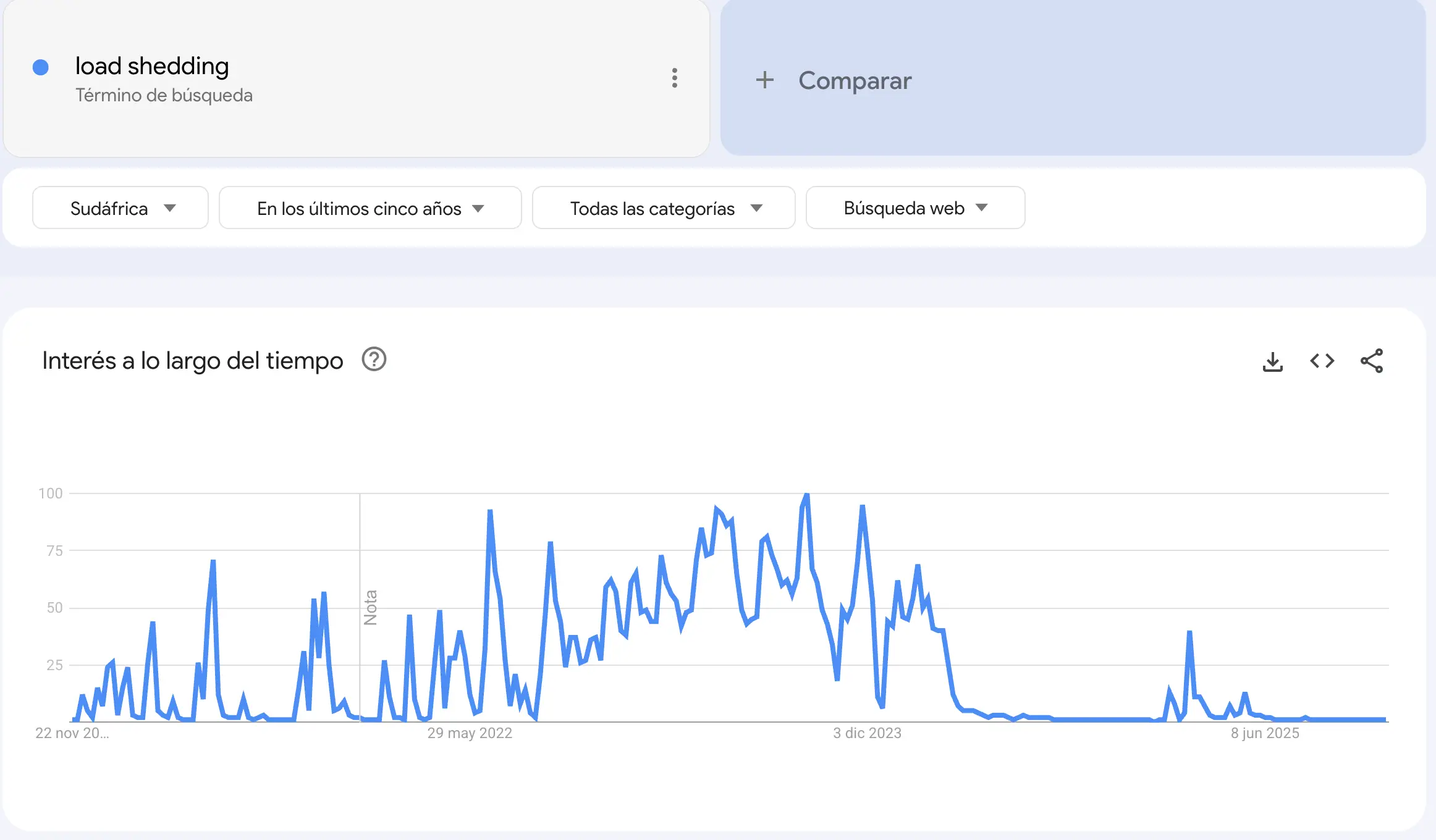Select the share network icon
This screenshot has height=840, width=1436.
tap(1373, 361)
